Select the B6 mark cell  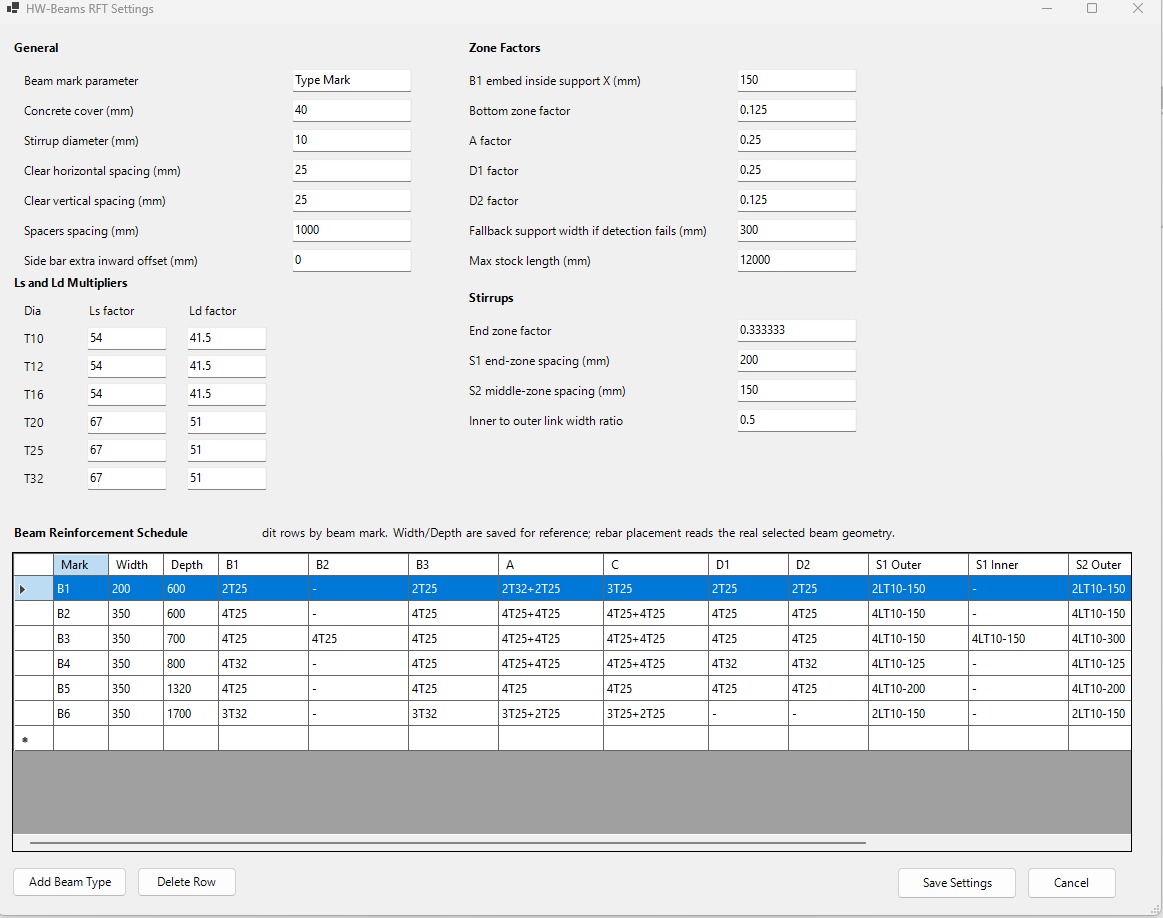[x=81, y=713]
